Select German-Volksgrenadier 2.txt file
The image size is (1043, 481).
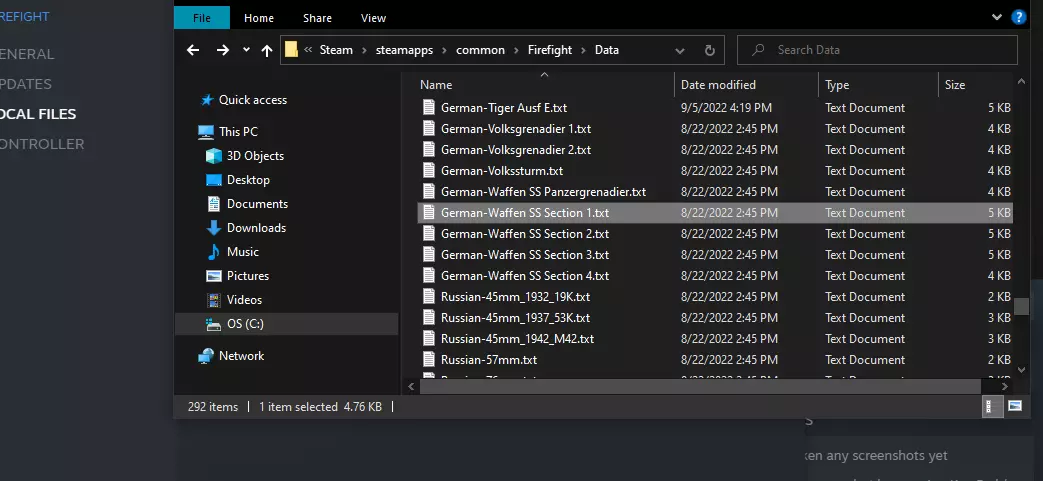coord(516,150)
